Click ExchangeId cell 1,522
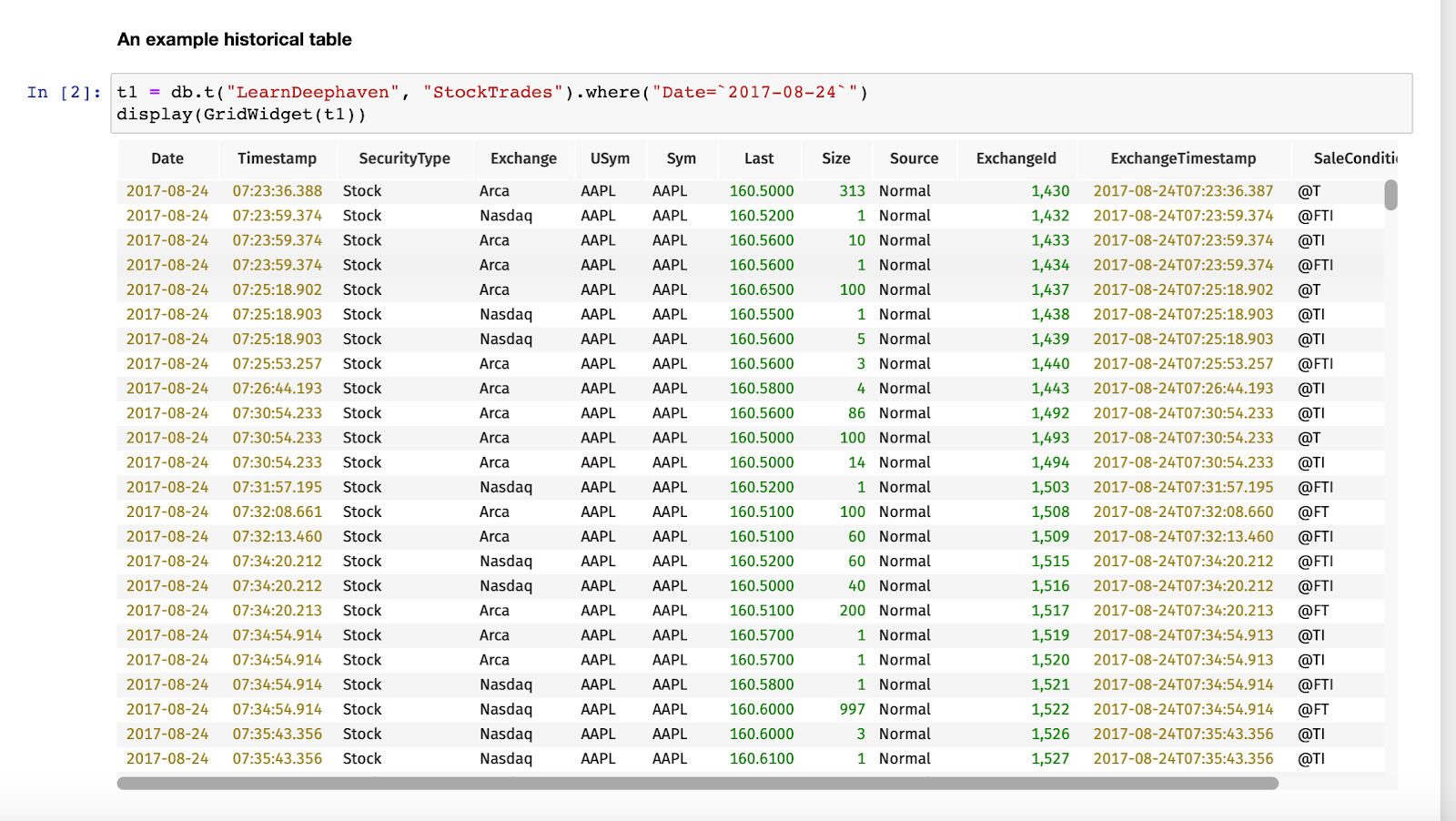Image resolution: width=1456 pixels, height=821 pixels. [1050, 709]
